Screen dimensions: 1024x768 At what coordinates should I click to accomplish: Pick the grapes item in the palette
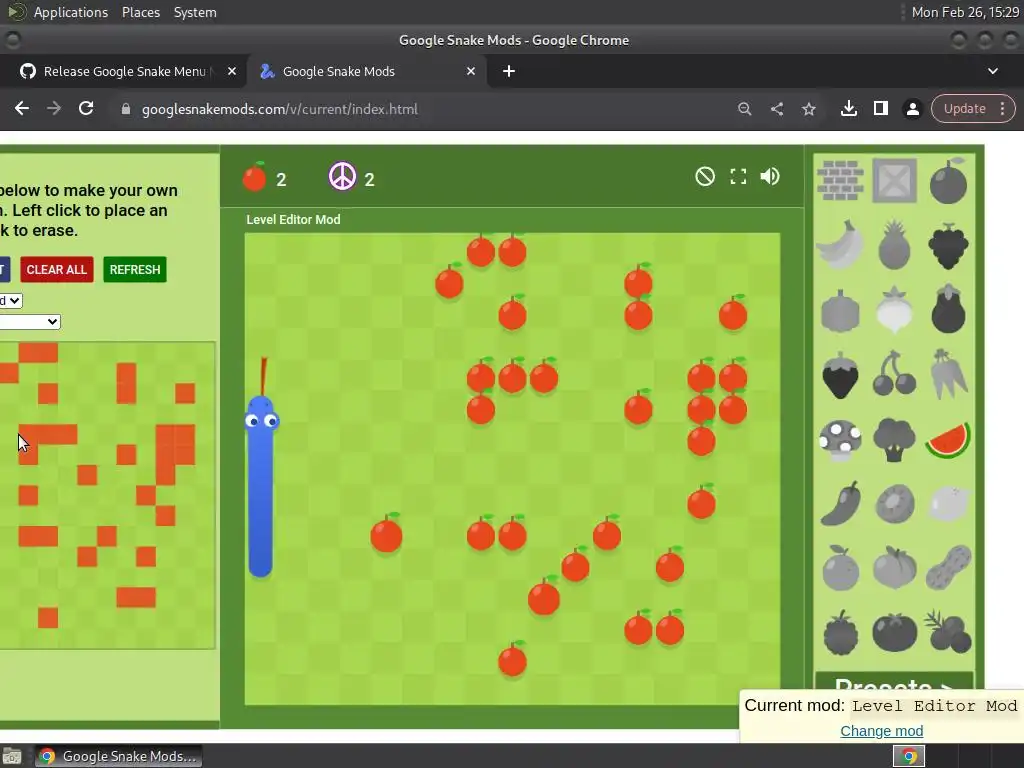(948, 246)
